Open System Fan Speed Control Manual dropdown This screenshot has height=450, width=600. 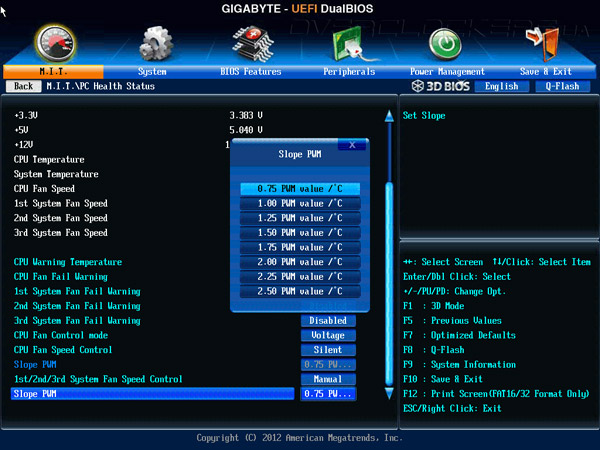tap(328, 379)
